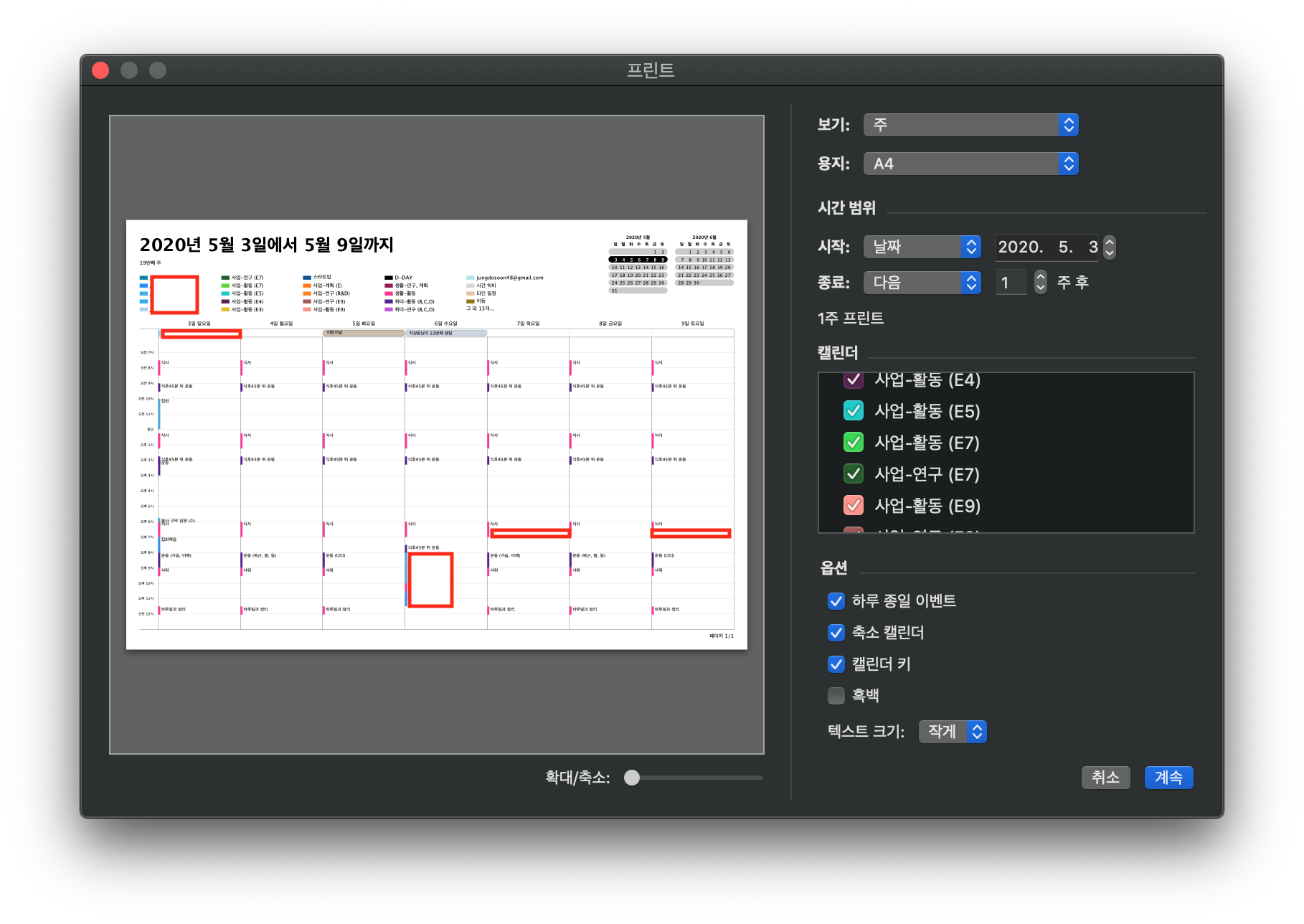Viewport: 1304px width, 924px height.
Task: Click the 주 후 label beside the week stepper
Action: [1072, 283]
